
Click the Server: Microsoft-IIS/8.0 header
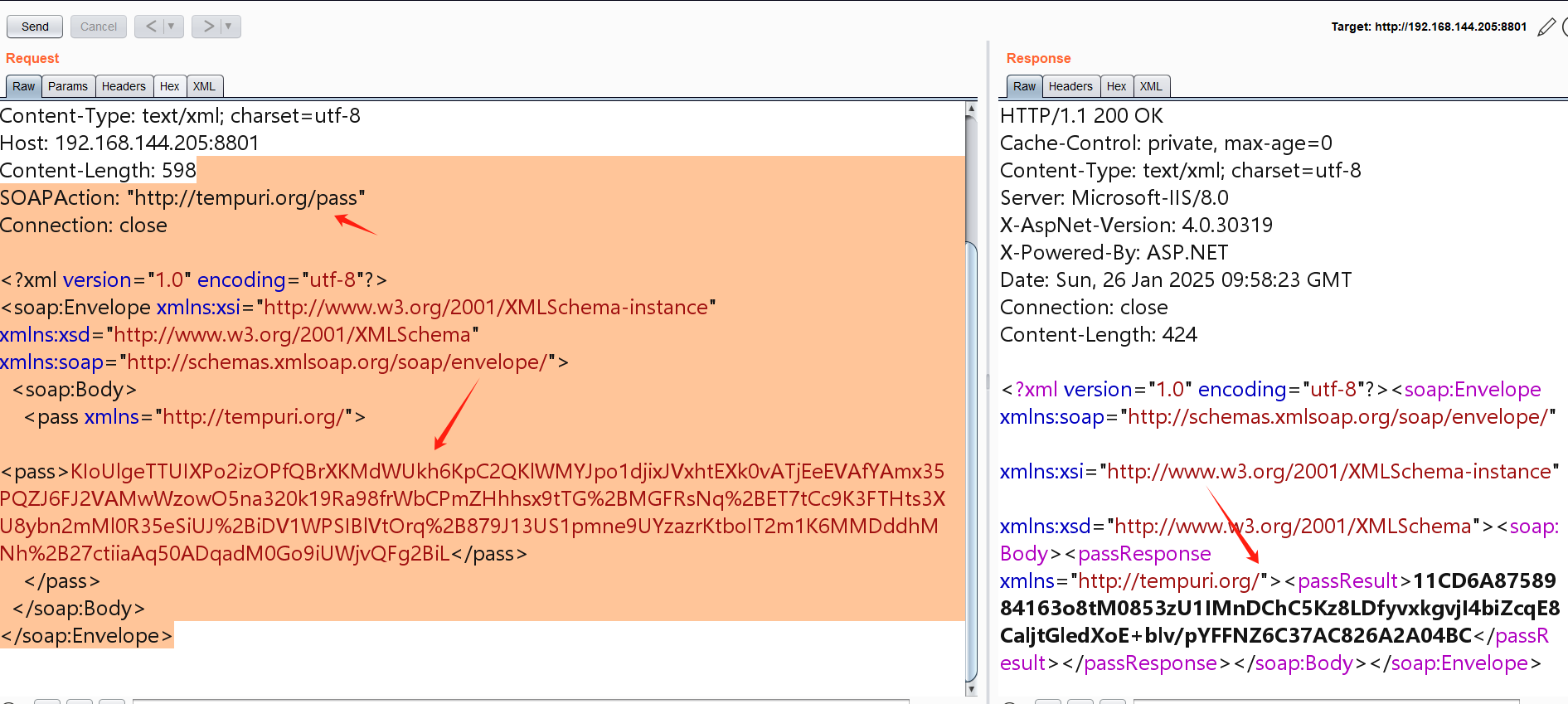(1114, 197)
